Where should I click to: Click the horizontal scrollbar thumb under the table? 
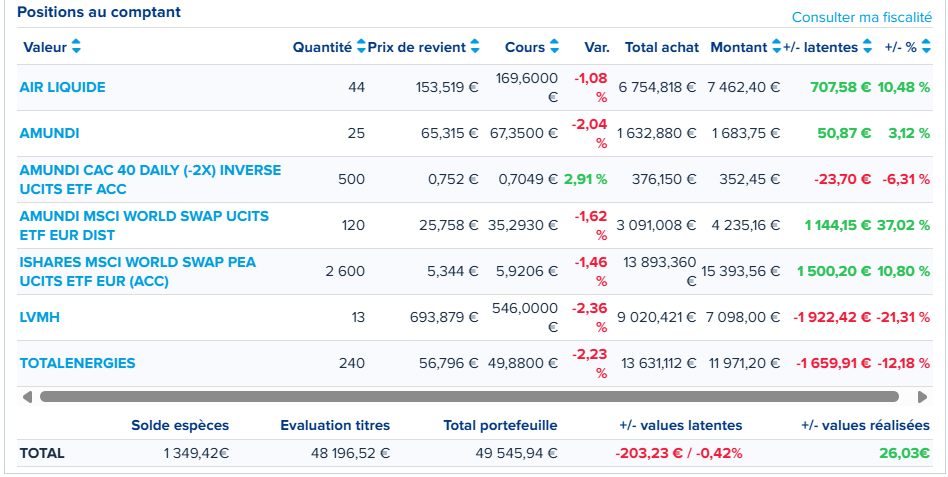coord(470,397)
